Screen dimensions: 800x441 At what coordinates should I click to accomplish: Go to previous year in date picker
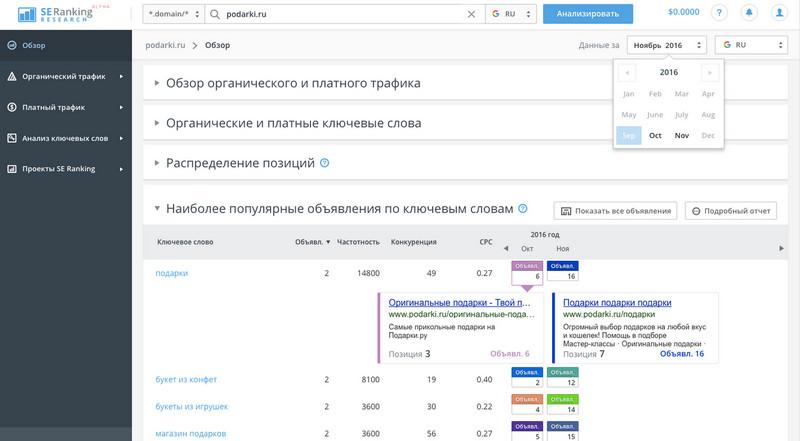coord(627,72)
